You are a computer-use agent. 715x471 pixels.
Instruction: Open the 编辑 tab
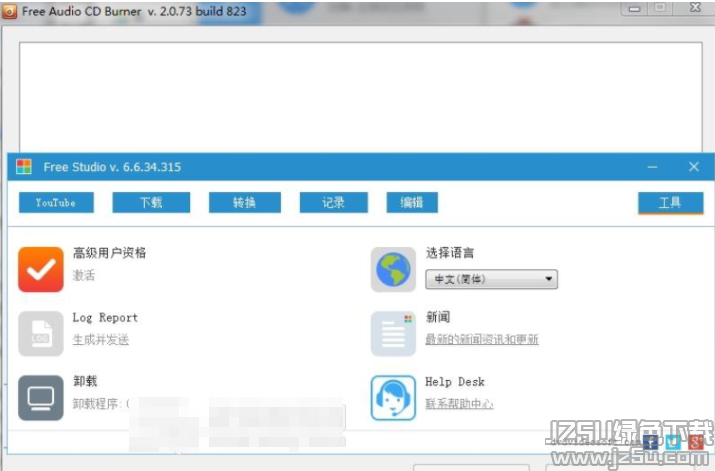click(412, 202)
